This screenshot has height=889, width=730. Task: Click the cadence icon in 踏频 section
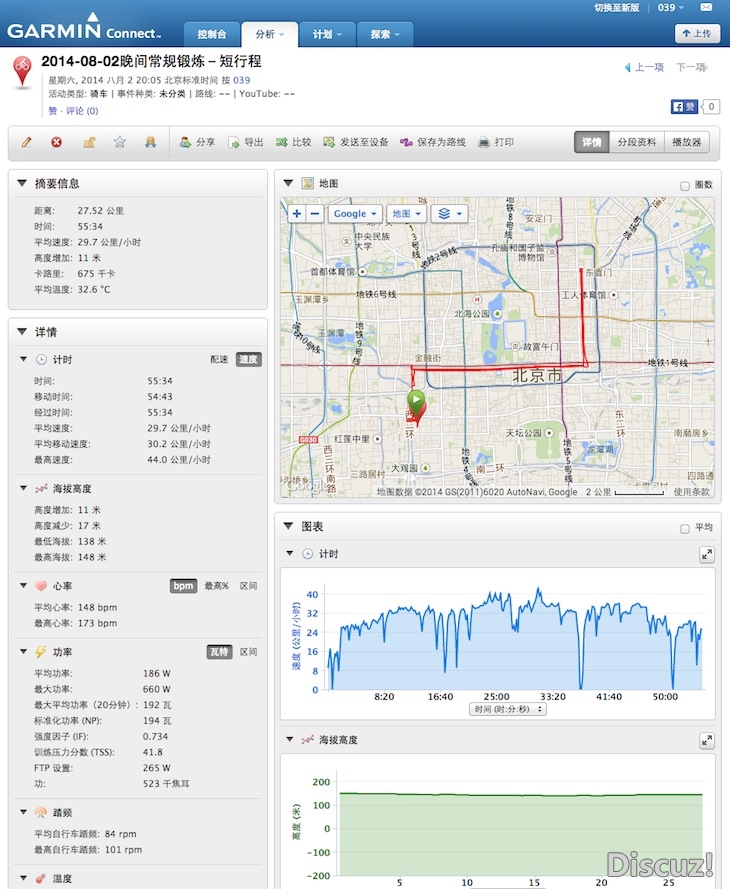41,812
